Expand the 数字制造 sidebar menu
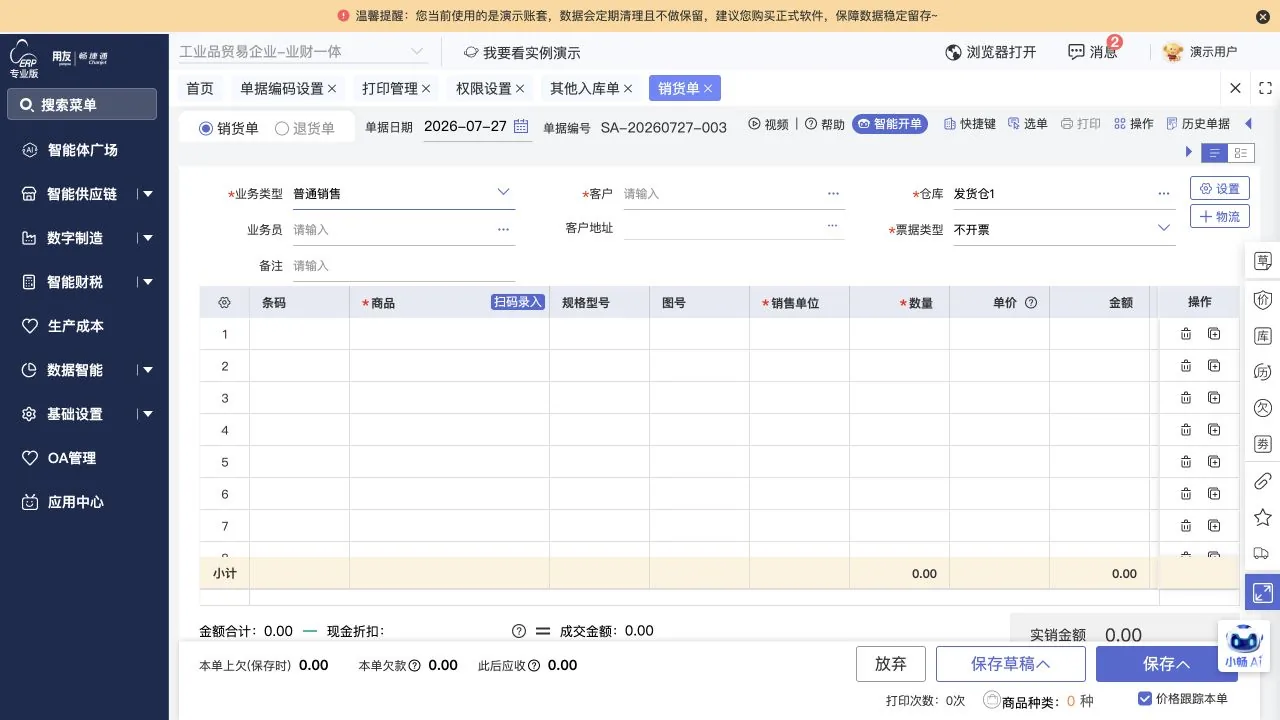 click(148, 238)
